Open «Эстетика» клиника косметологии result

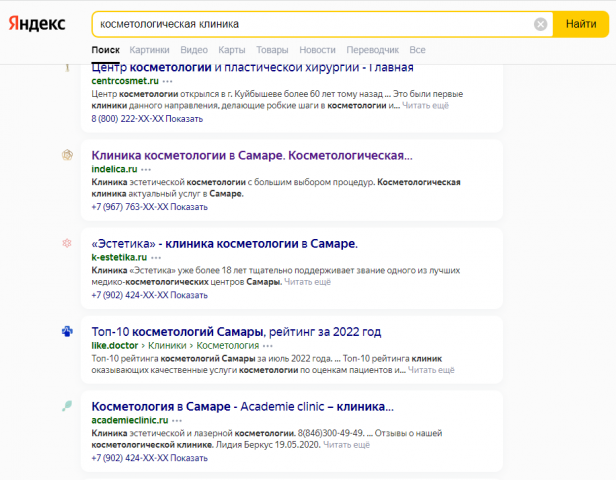pyautogui.click(x=224, y=244)
